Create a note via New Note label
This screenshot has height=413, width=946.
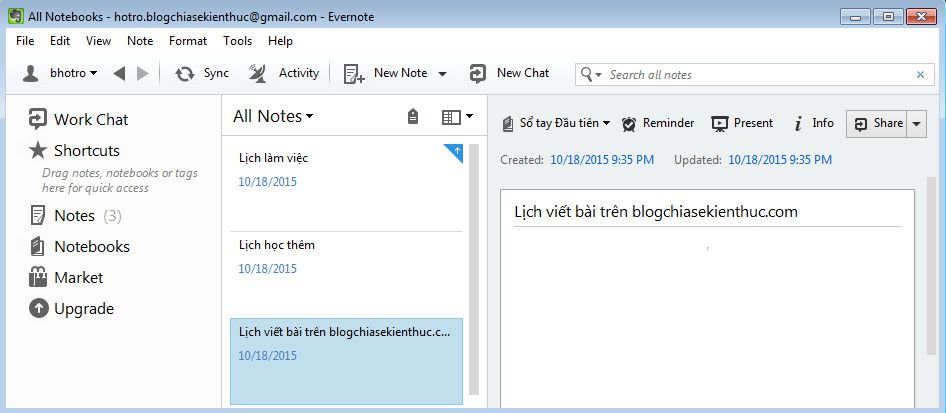400,73
